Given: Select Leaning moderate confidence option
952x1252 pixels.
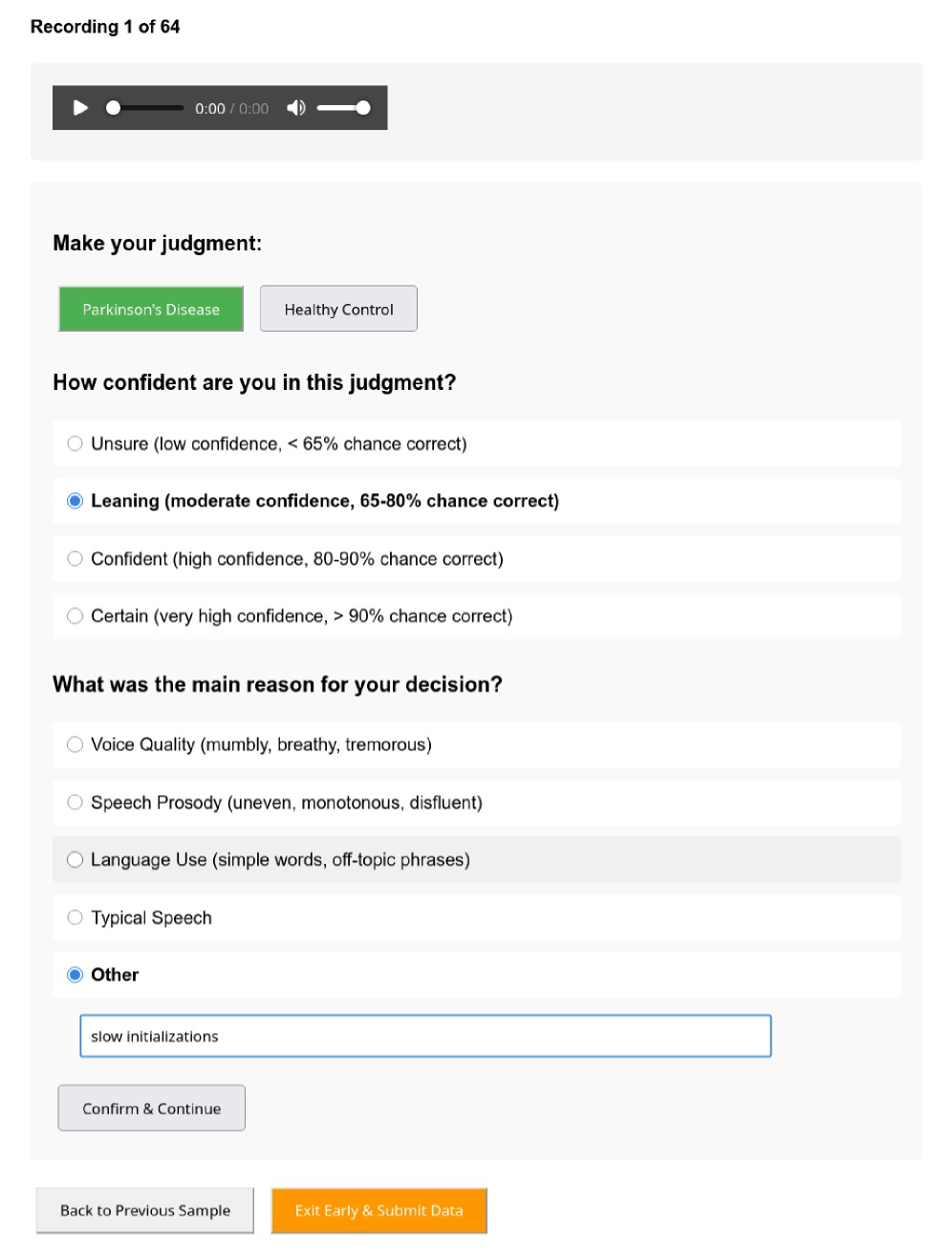Looking at the screenshot, I should coord(76,501).
